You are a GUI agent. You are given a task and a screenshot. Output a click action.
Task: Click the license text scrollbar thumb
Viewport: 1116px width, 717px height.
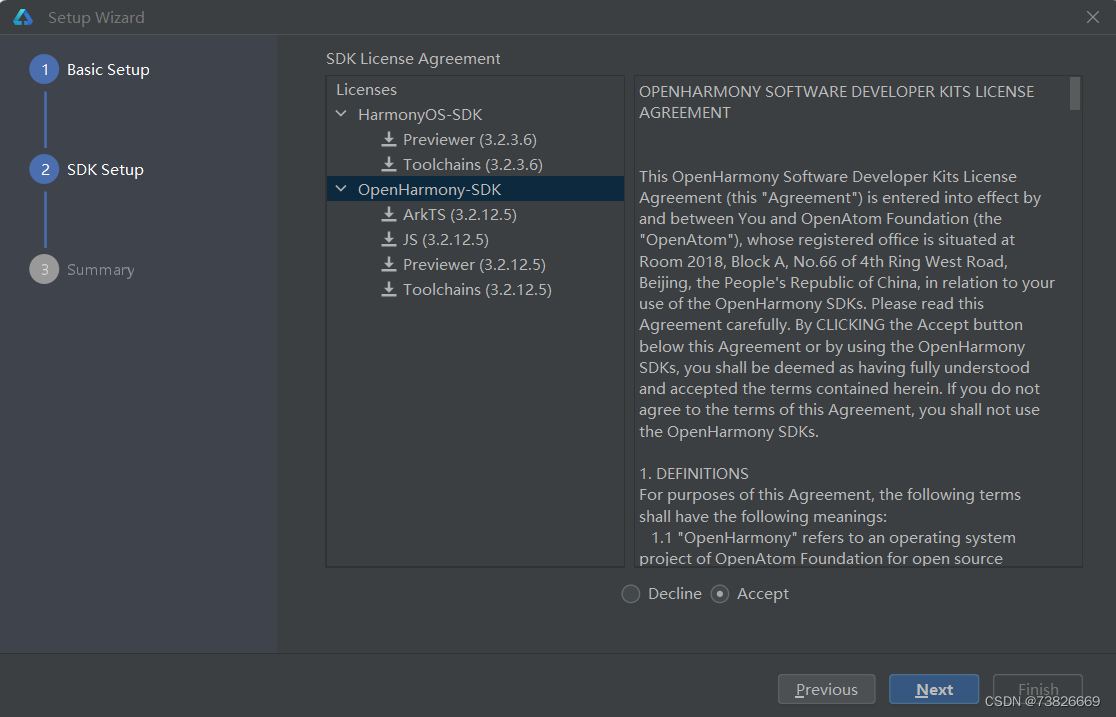[1075, 93]
